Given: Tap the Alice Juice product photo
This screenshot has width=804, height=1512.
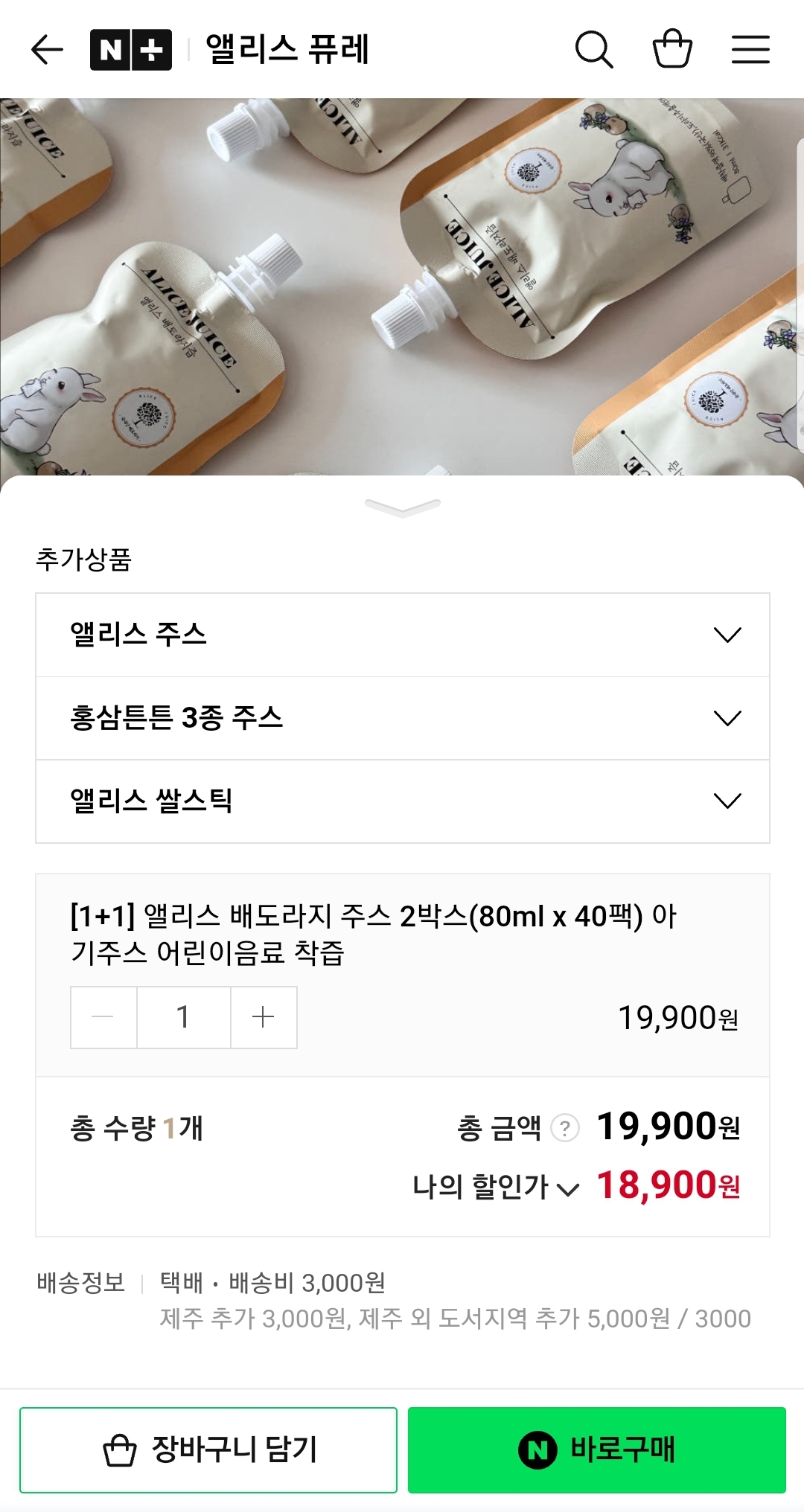Looking at the screenshot, I should click(x=402, y=286).
